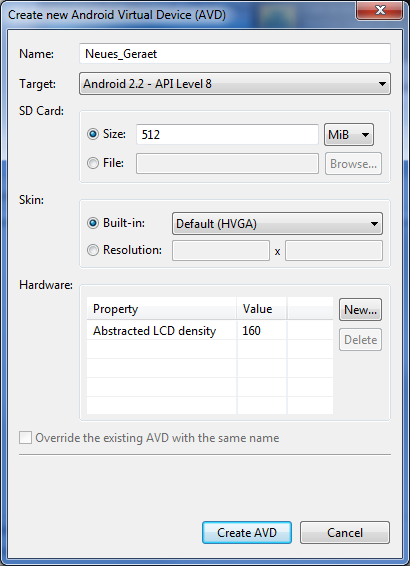
Task: Click the disabled Browse... button
Action: click(353, 164)
